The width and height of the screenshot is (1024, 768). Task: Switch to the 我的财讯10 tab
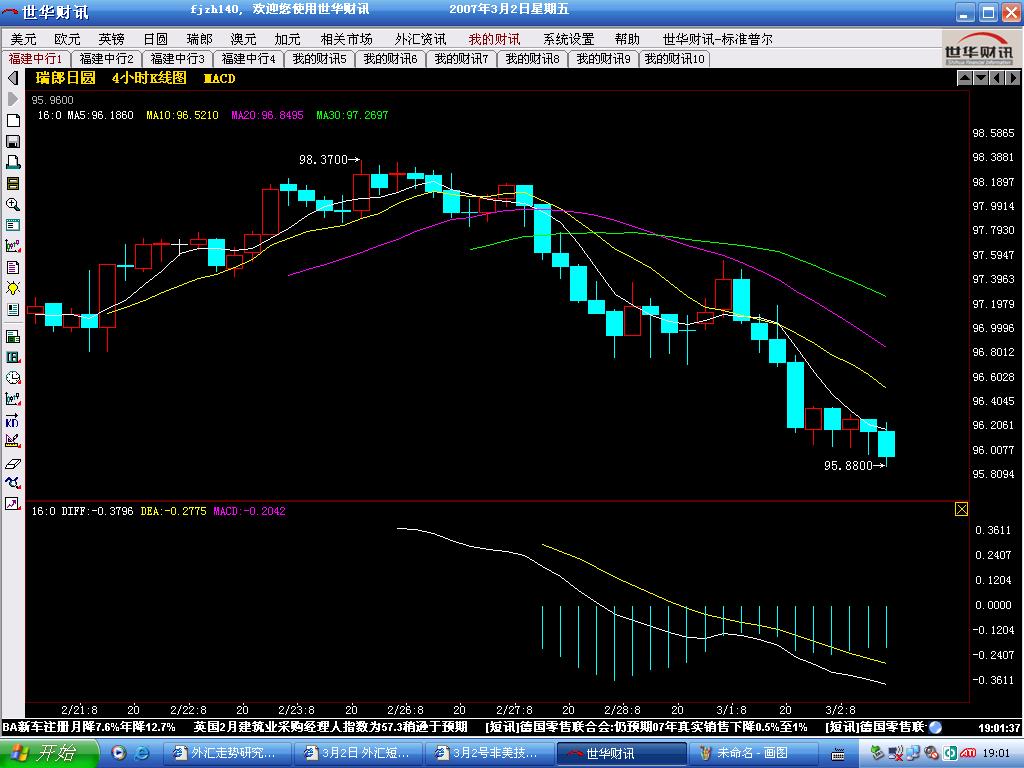(x=675, y=59)
